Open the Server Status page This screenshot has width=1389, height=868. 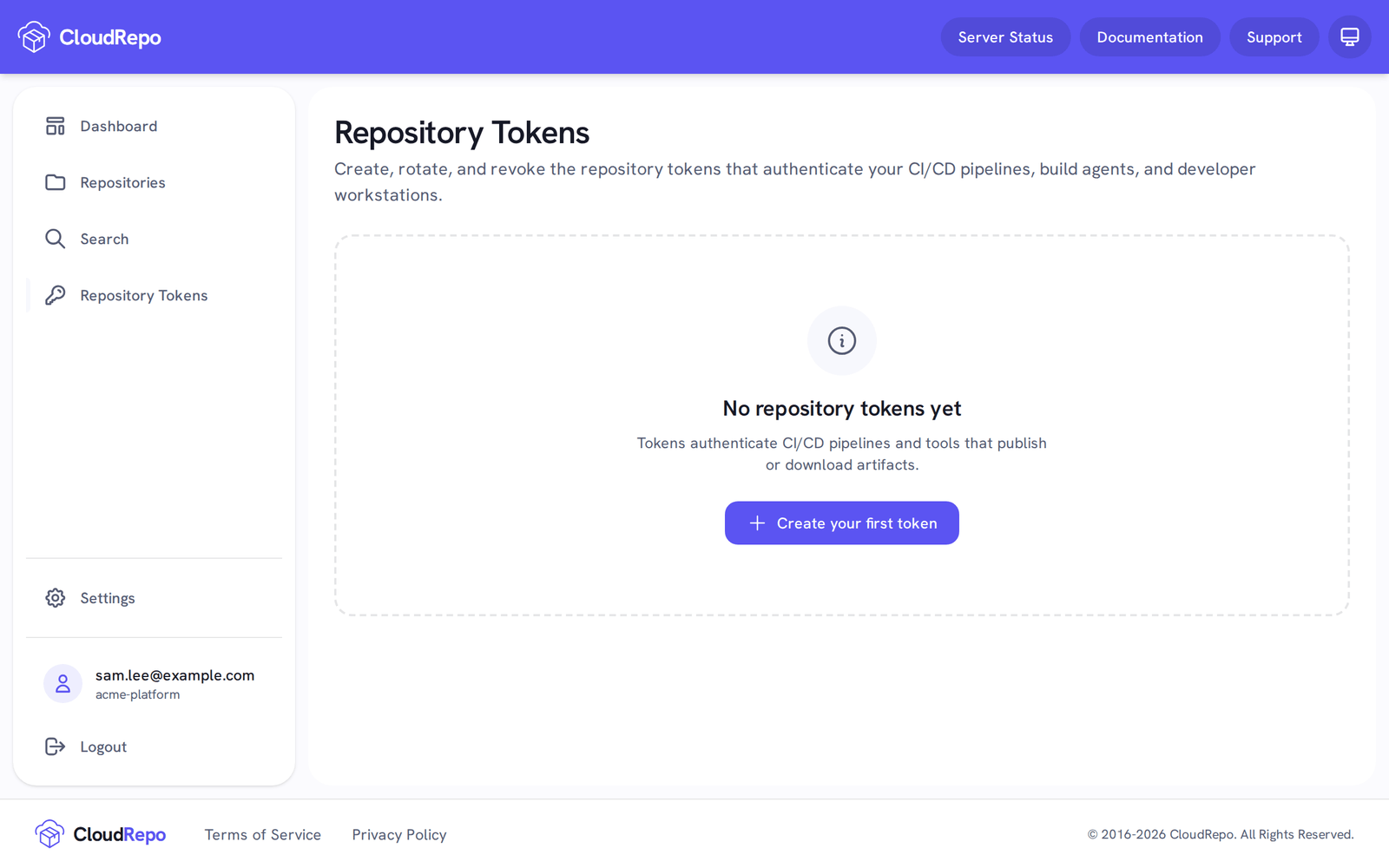[x=1005, y=37]
